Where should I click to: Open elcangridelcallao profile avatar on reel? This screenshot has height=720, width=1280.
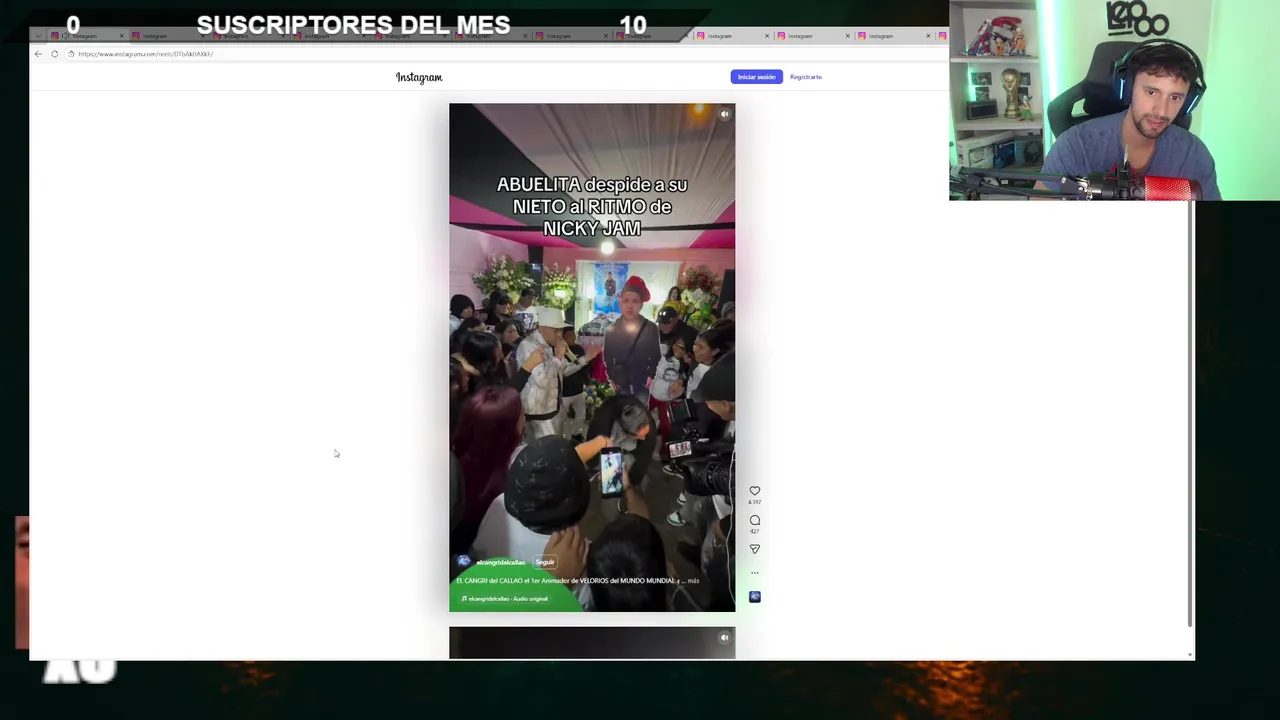(x=463, y=562)
